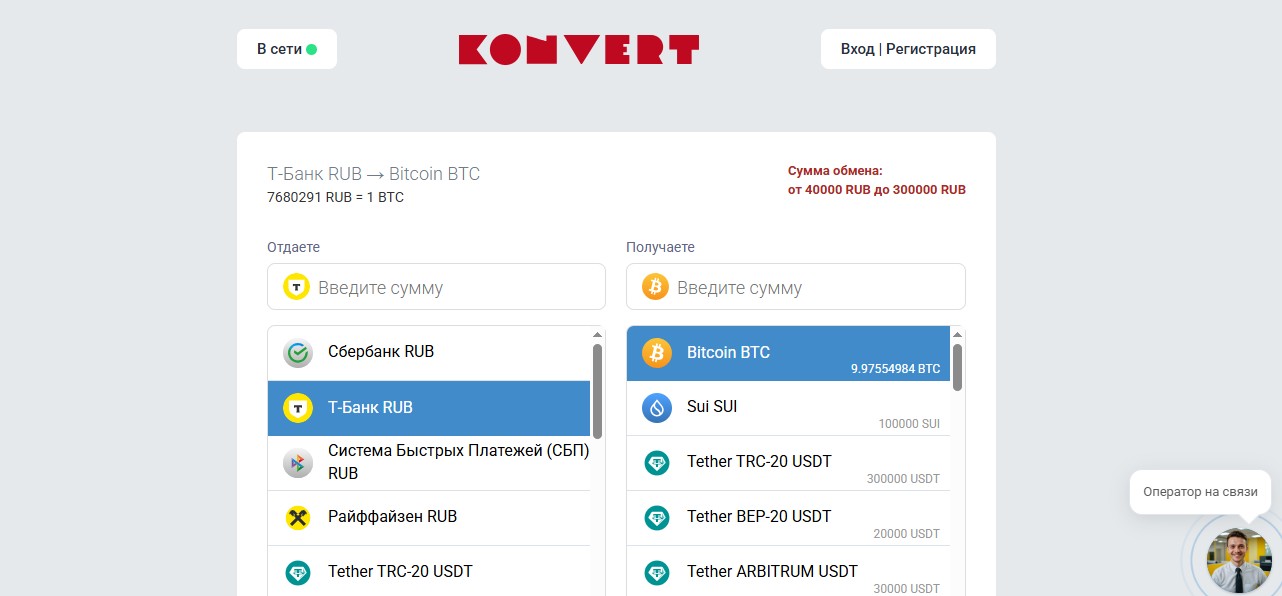Click Tether TRC-20 icon in give list
This screenshot has width=1282, height=596.
pyautogui.click(x=298, y=573)
